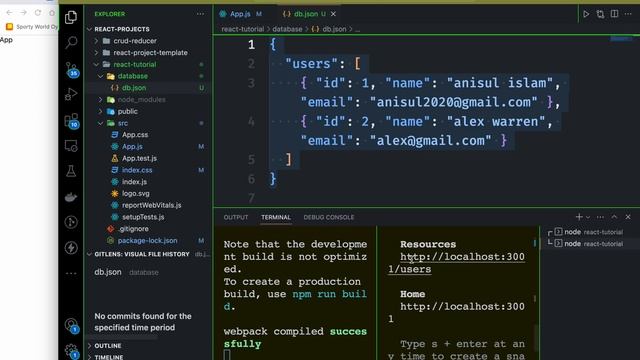Click database in the breadcrumb path

[287, 29]
